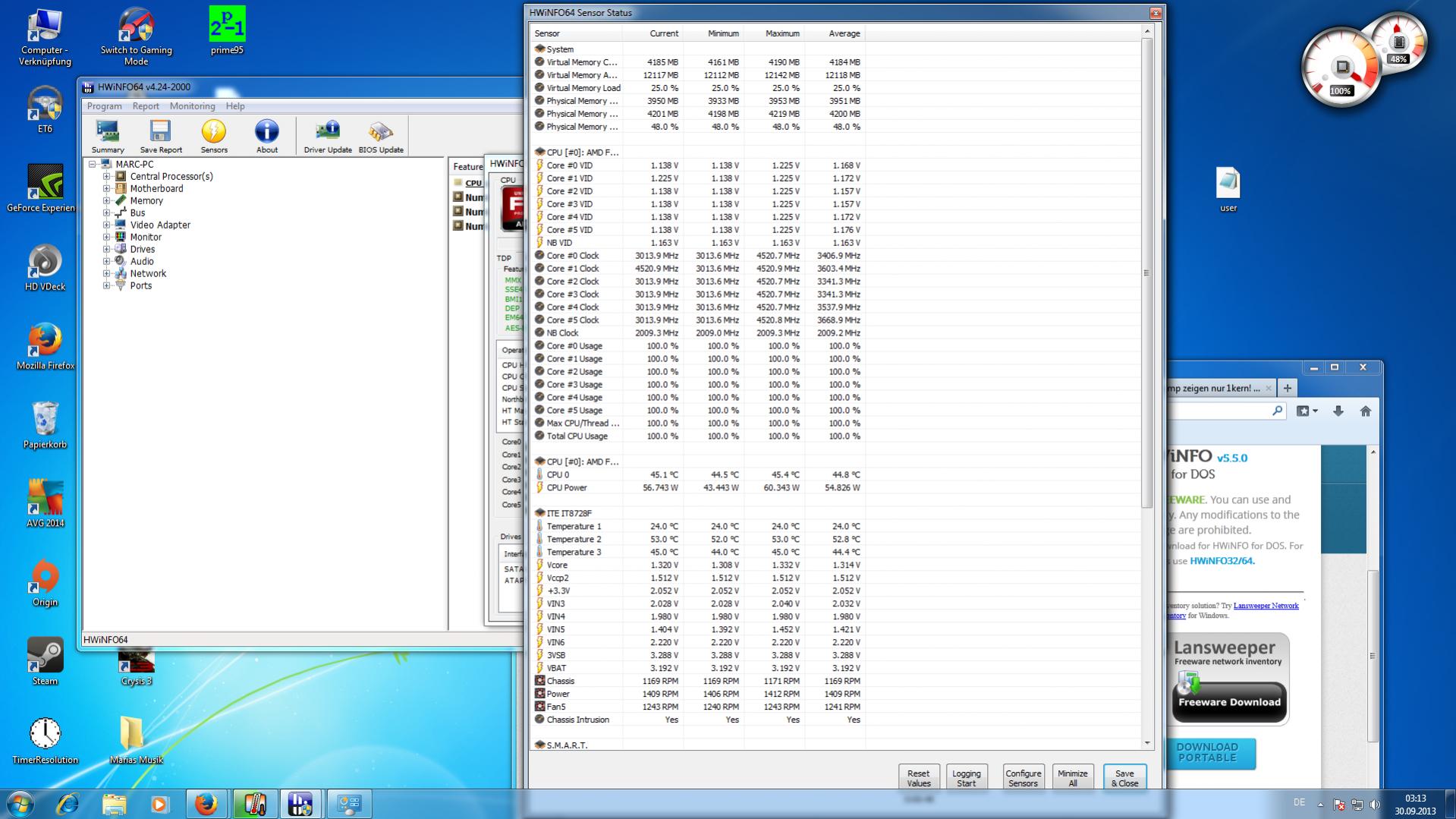Viewport: 1456px width, 819px height.
Task: Follow the HWiNFO32/64 link
Action: point(1222,561)
